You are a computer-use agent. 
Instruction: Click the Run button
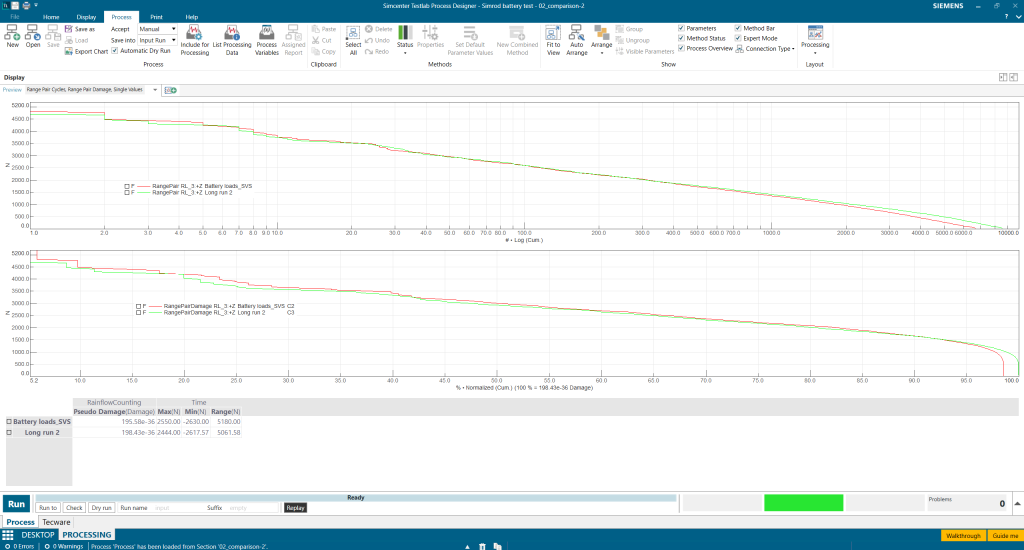pyautogui.click(x=16, y=504)
